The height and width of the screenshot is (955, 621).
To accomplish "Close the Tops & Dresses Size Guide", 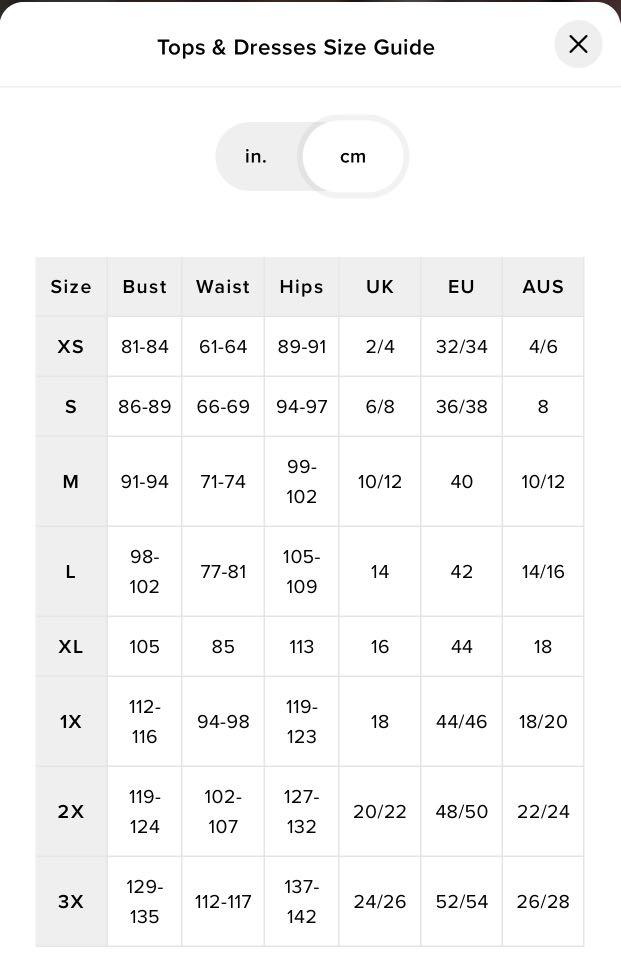I will (578, 44).
